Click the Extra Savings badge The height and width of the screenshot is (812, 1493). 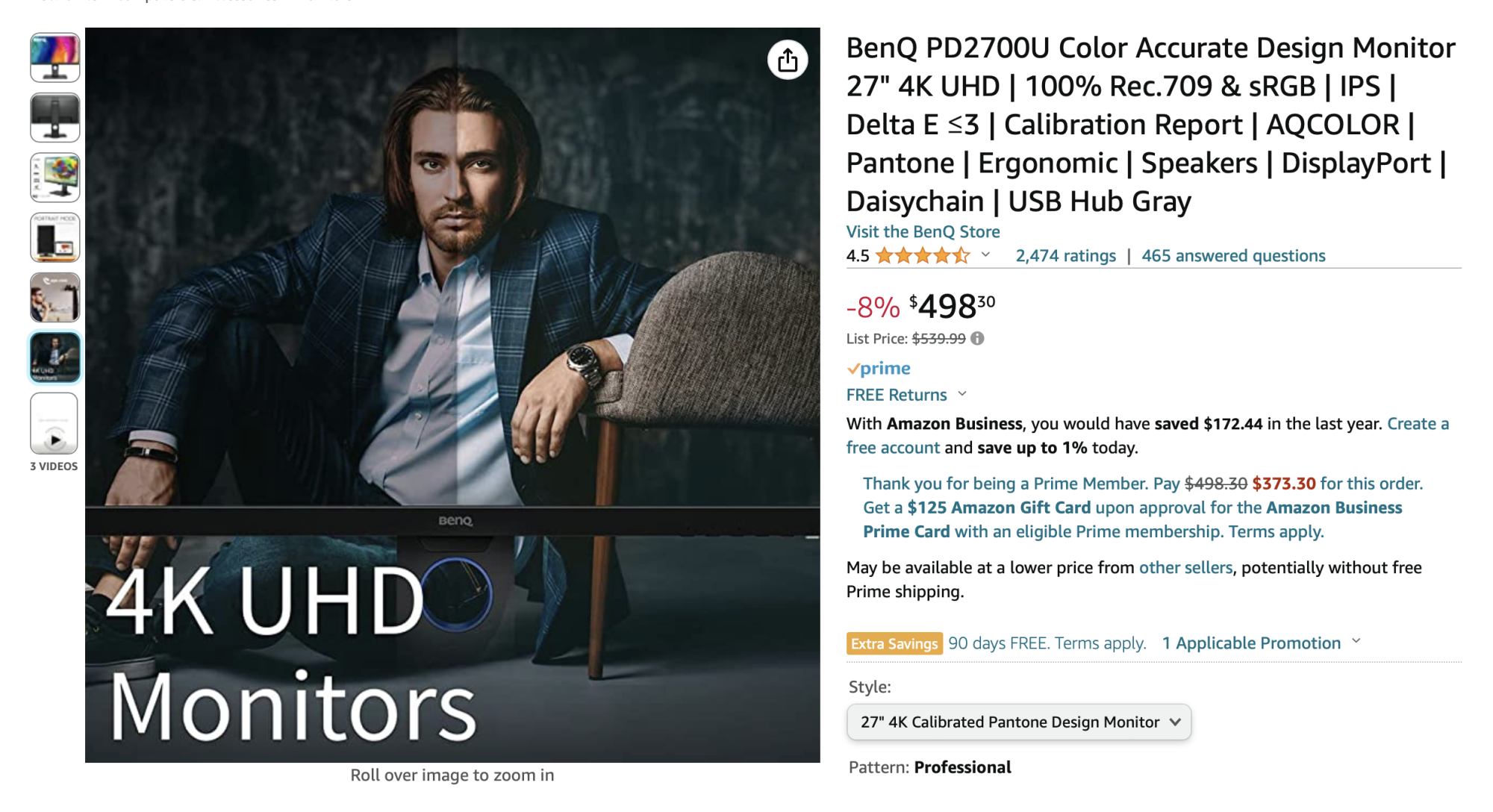pyautogui.click(x=894, y=643)
